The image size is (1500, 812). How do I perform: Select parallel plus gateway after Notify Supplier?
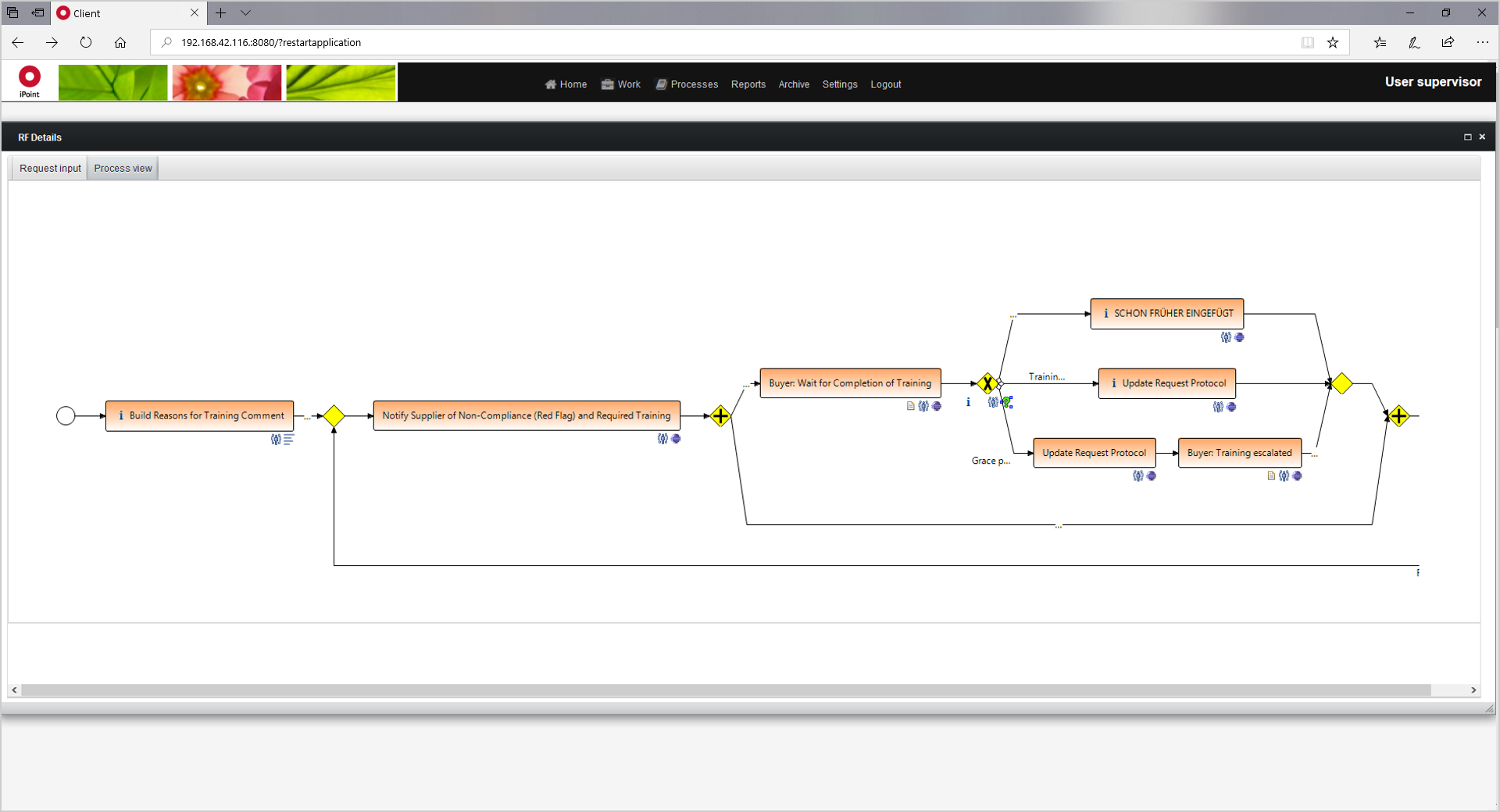point(720,416)
